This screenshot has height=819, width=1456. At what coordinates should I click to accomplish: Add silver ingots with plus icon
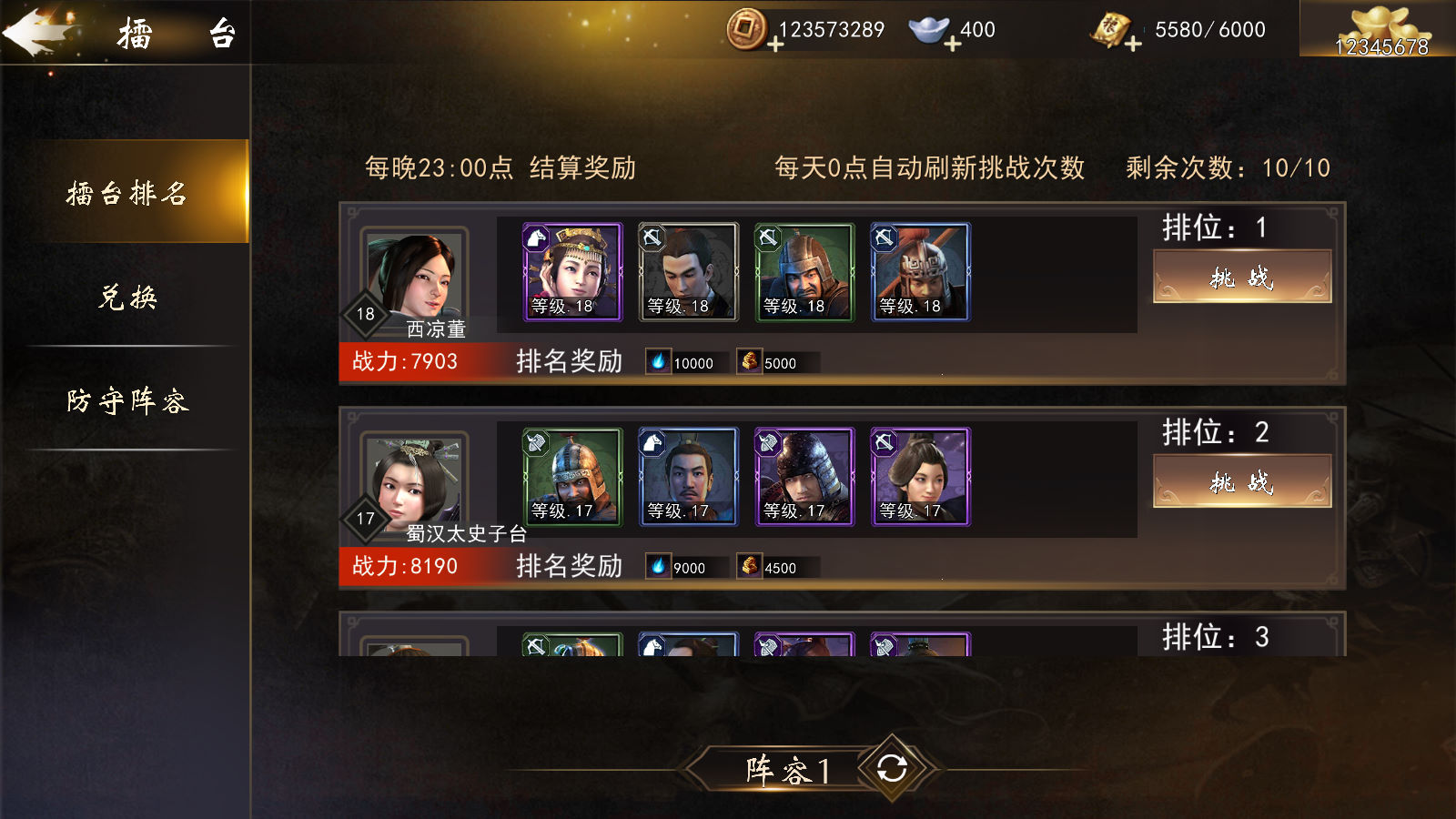pyautogui.click(x=952, y=44)
